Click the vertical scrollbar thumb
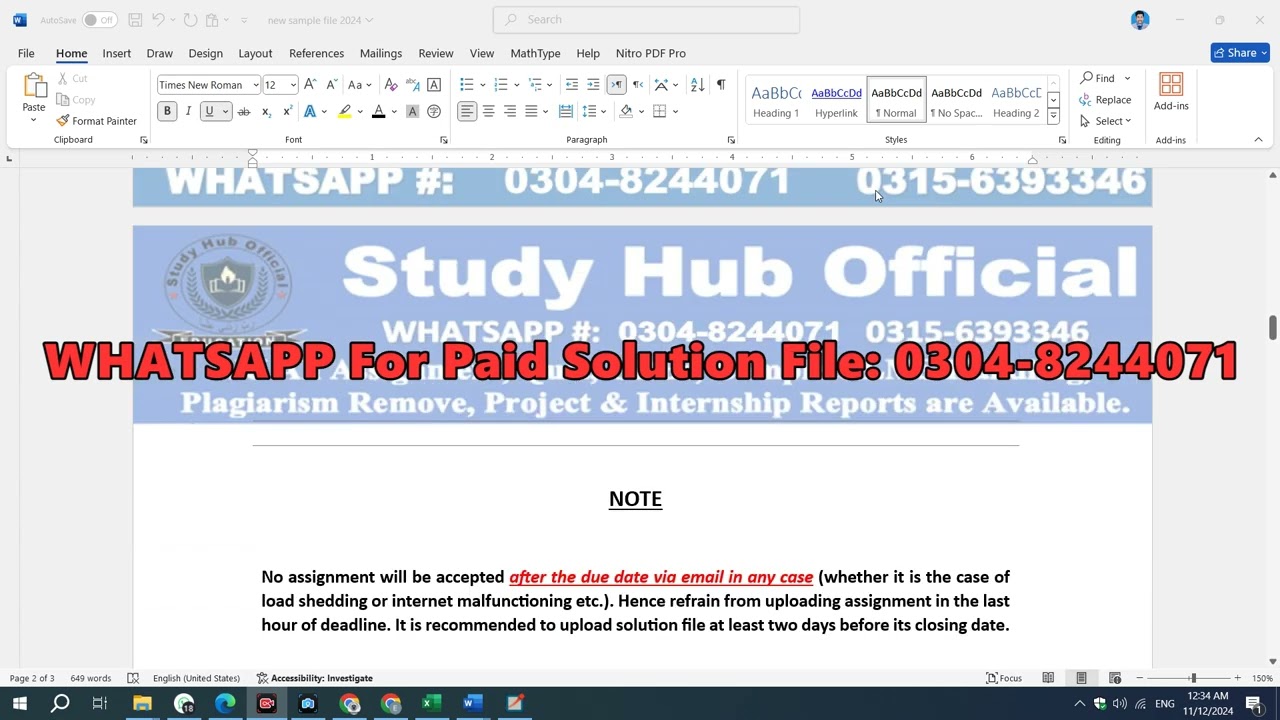Screen dimensions: 1280x720 point(1272,328)
